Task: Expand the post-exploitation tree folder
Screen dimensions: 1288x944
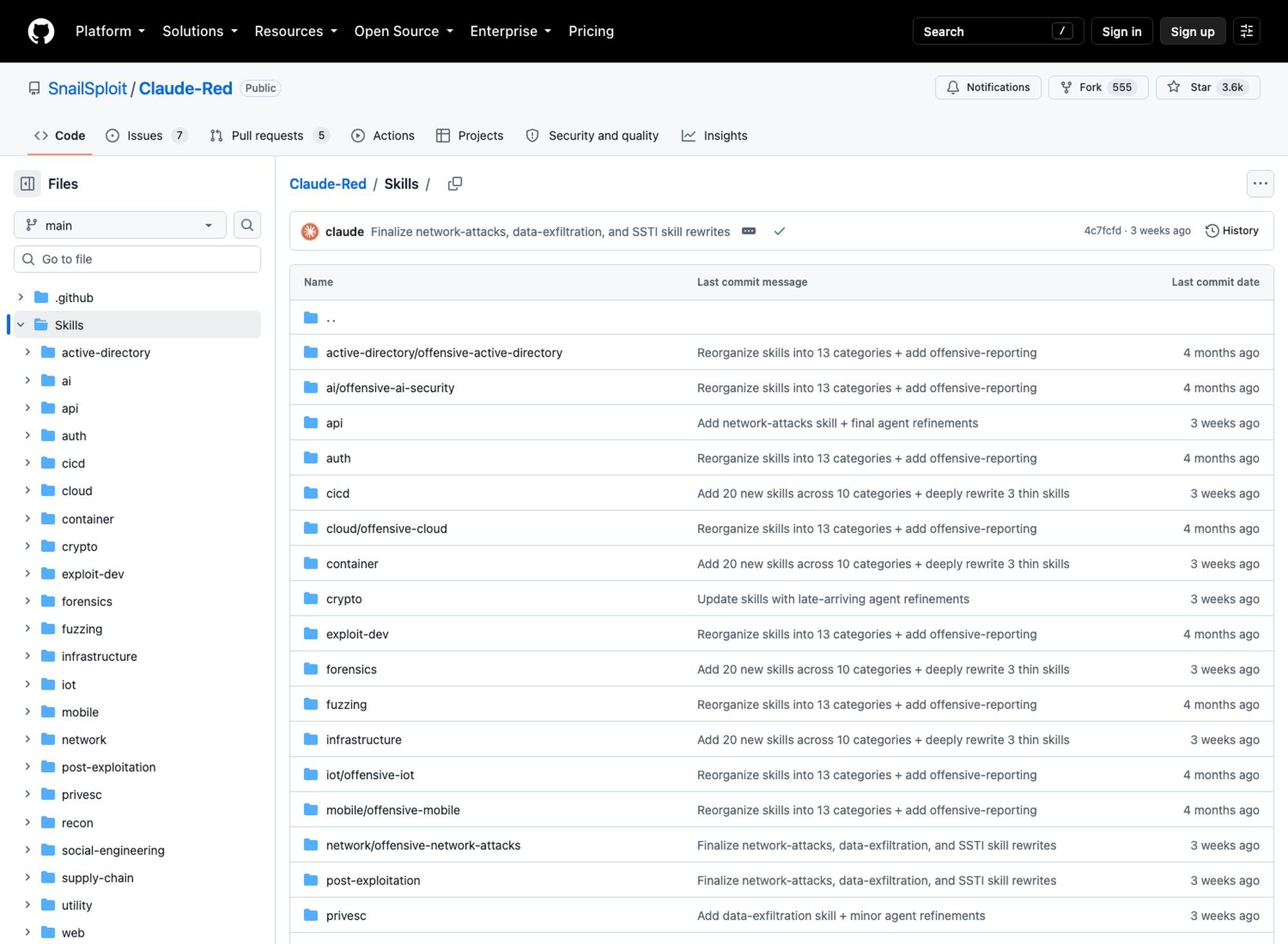Action: coord(28,767)
